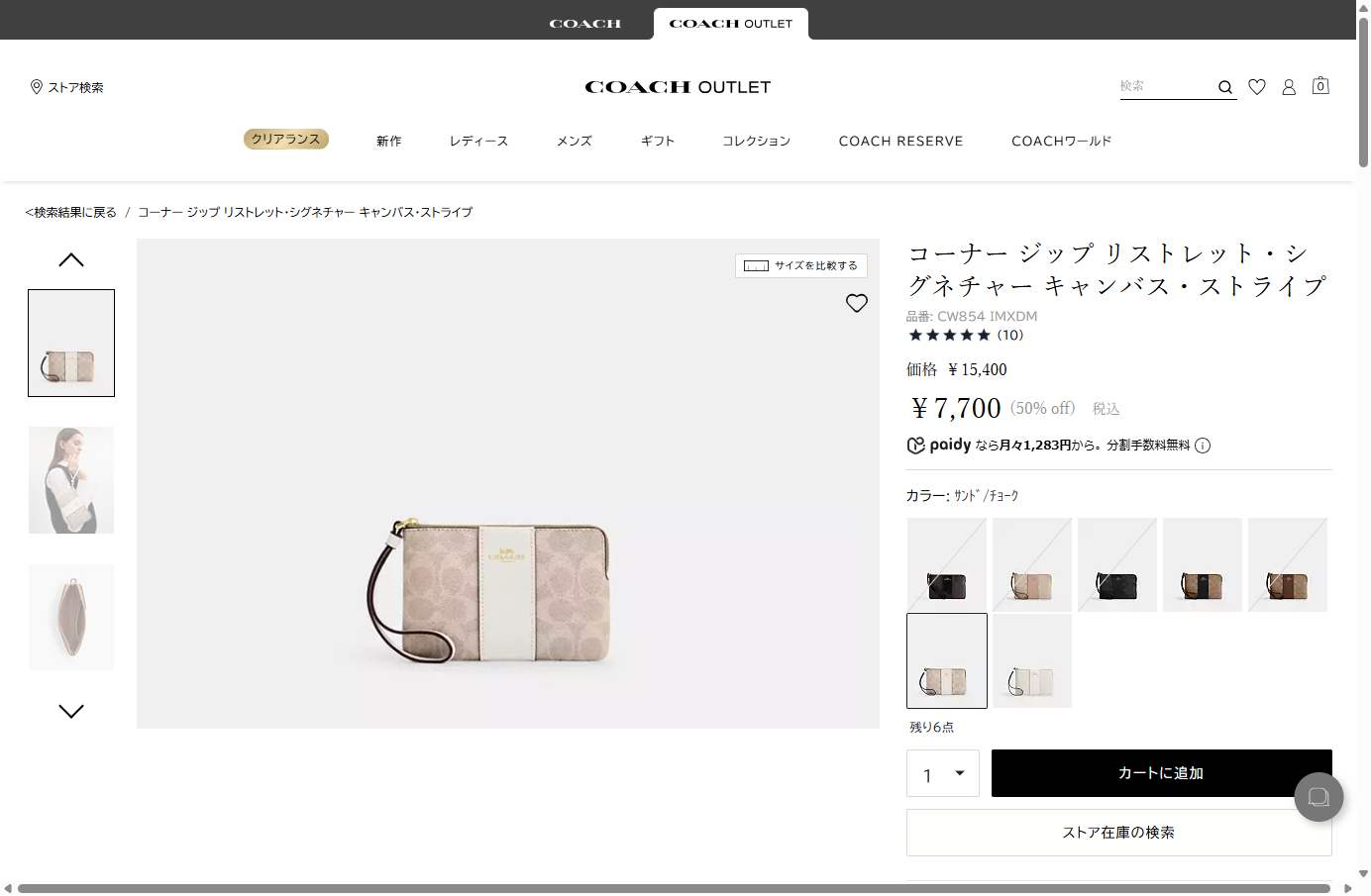Screen dimensions: 1371x896
Task: Click サイズを比較する button
Action: point(801,265)
